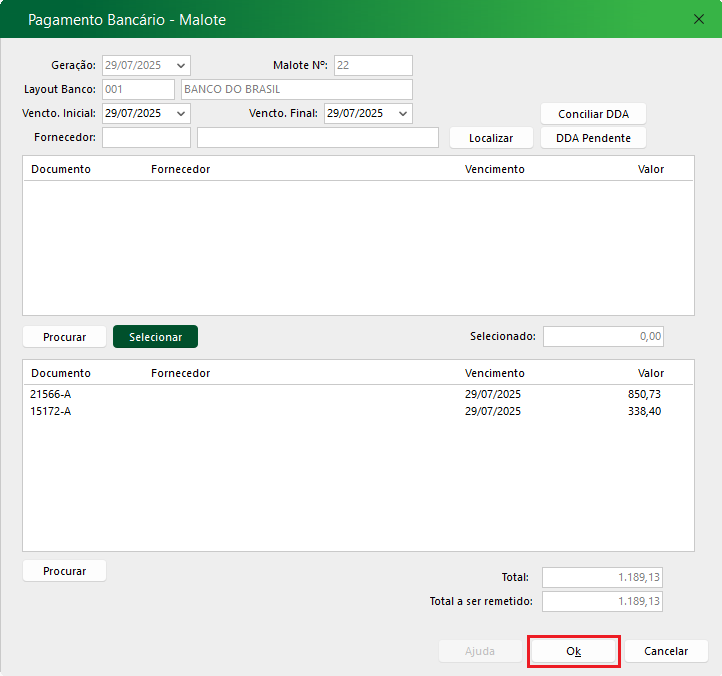
Task: Expand the Vencto. Final date picker
Action: [403, 114]
